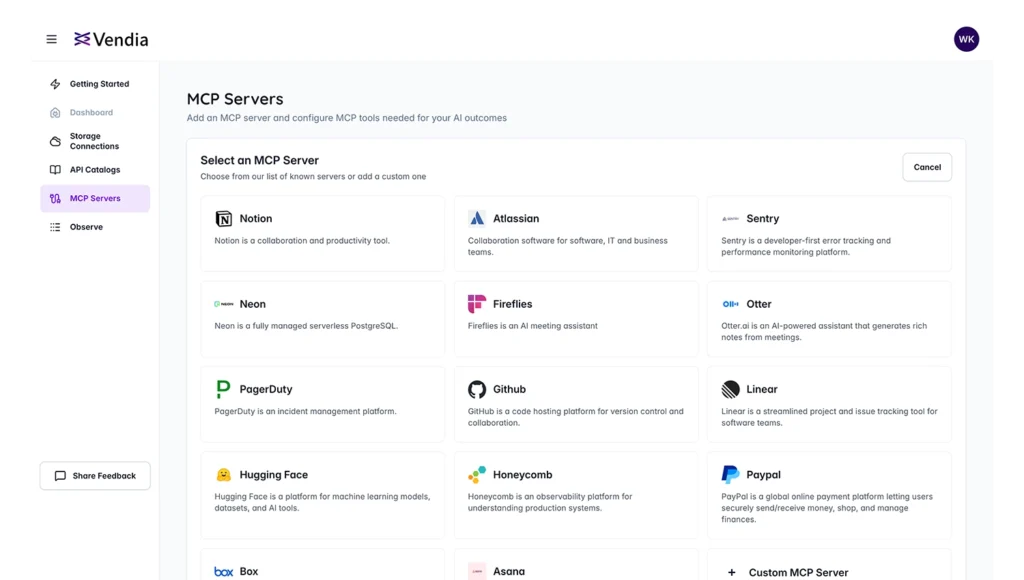Screen dimensions: 1024x580
Task: Open the Getting Started sidebar item
Action: coord(97,84)
